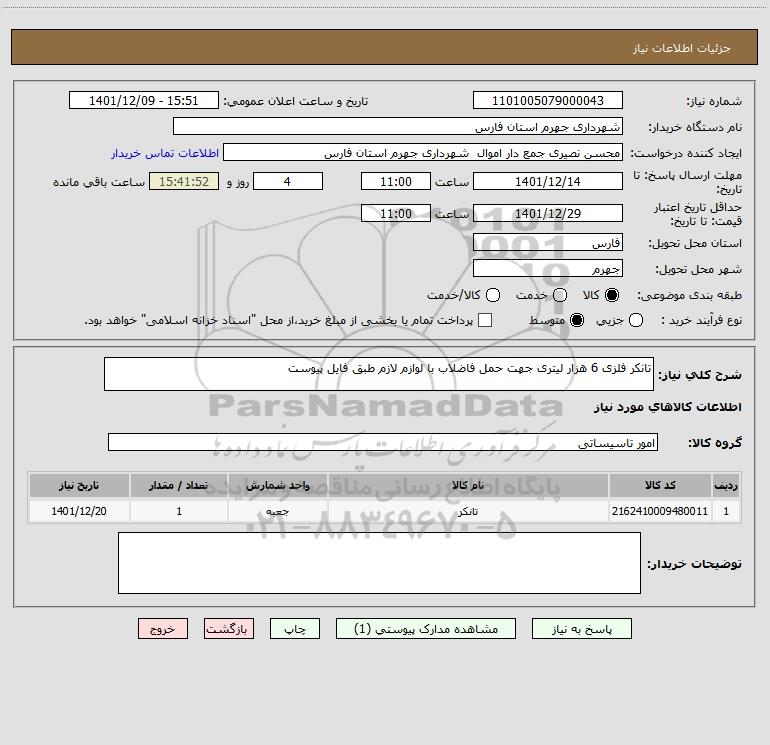The image size is (770, 745).
Task: Click the بازگشت back button
Action: [229, 629]
